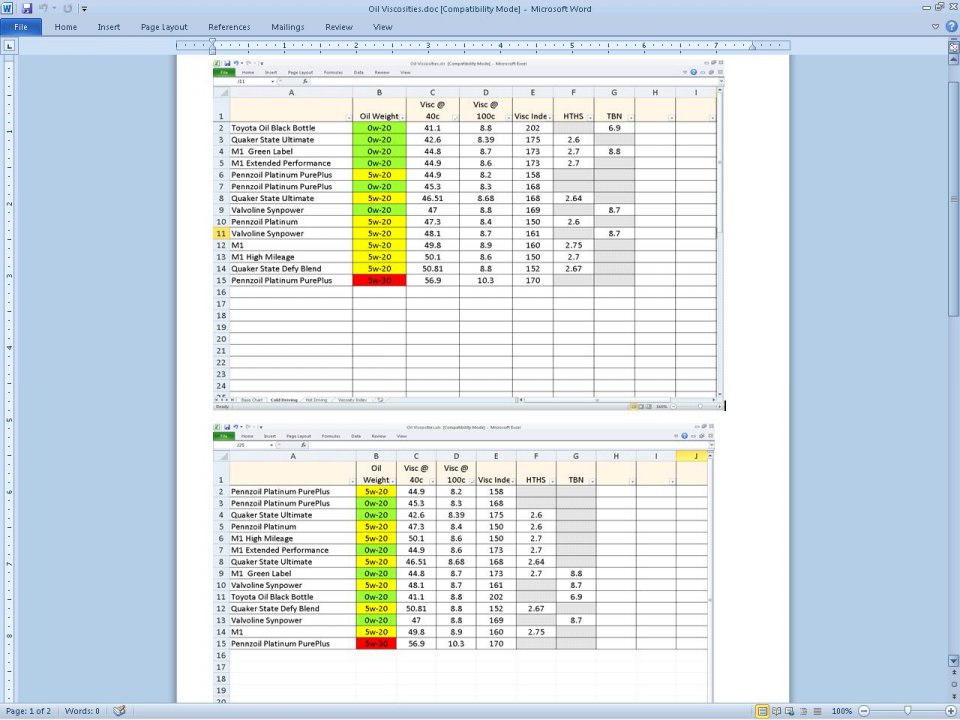Screen dimensions: 960x720
Task: Open the Undo history dropdown arrow
Action: (x=54, y=9)
